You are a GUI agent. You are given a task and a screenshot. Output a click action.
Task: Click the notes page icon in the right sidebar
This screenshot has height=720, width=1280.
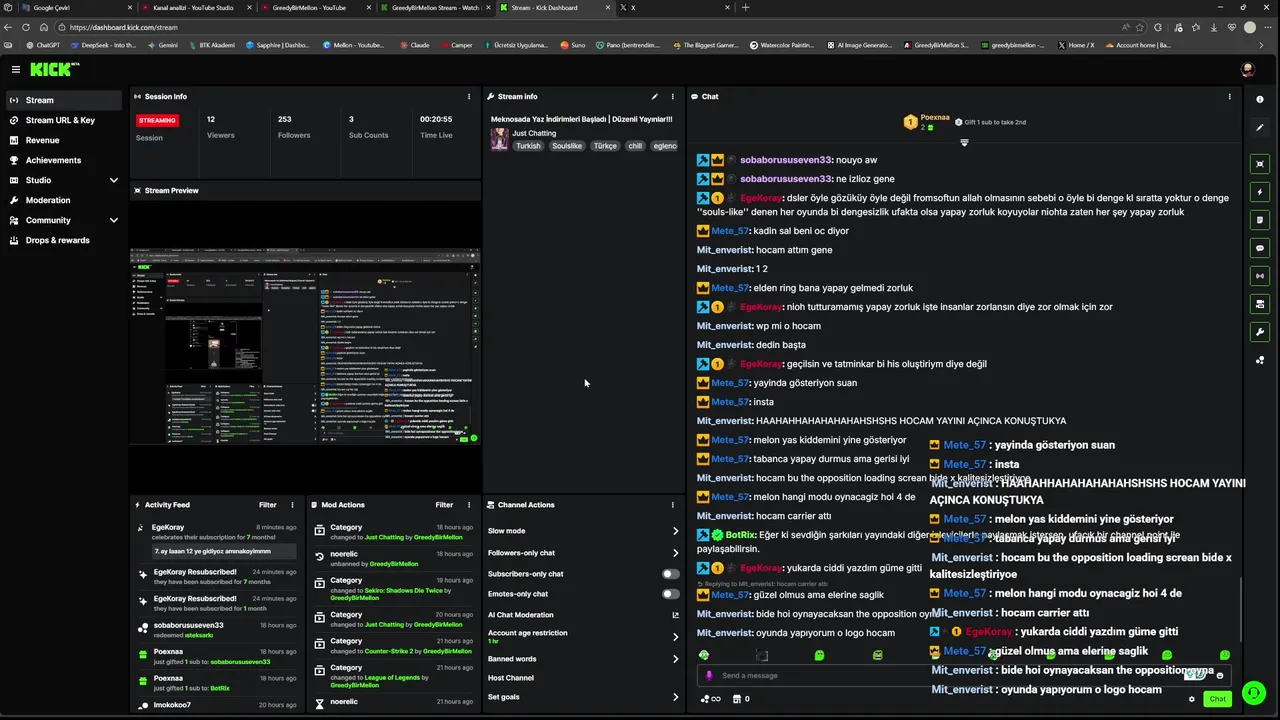pos(1259,220)
